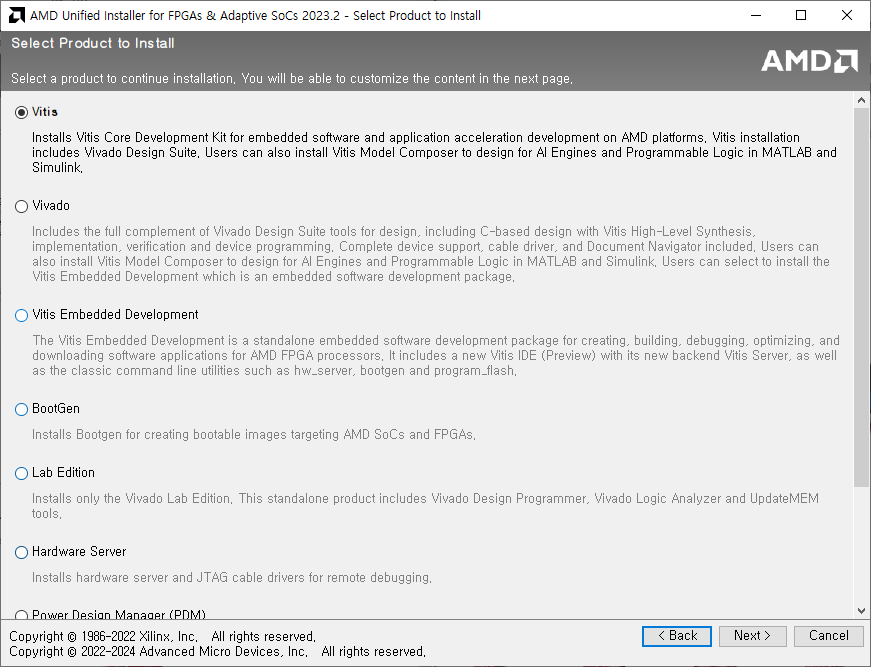Pick the BootGen install option
Screen dimensions: 871x667
click(21, 409)
